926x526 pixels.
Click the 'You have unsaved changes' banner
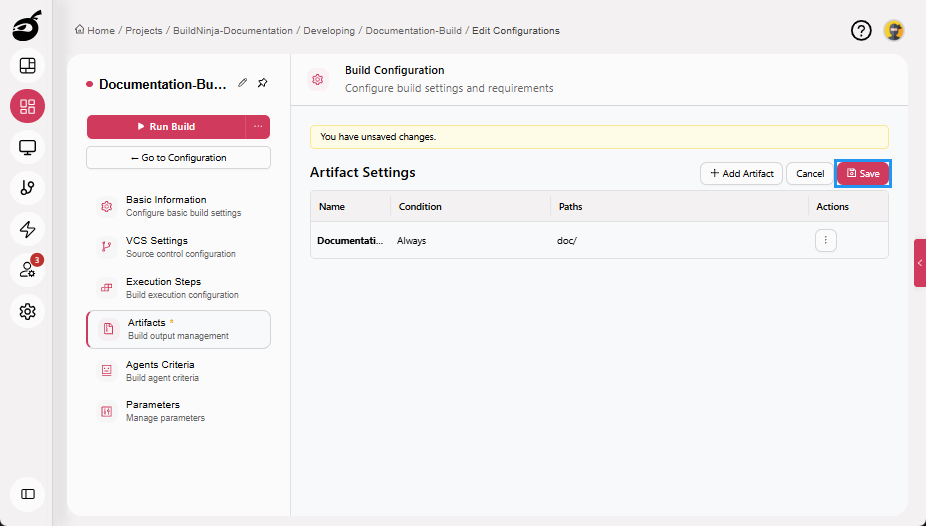point(599,136)
